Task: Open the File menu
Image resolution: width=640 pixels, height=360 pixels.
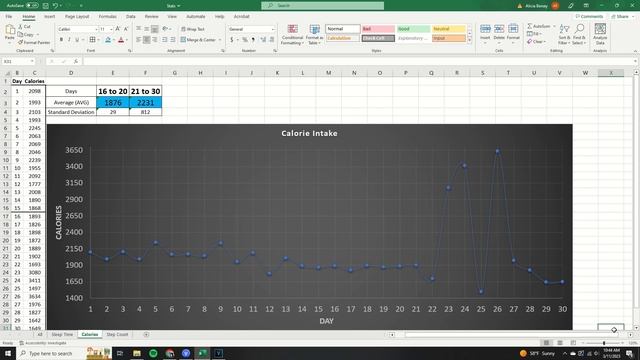Action: (x=9, y=17)
